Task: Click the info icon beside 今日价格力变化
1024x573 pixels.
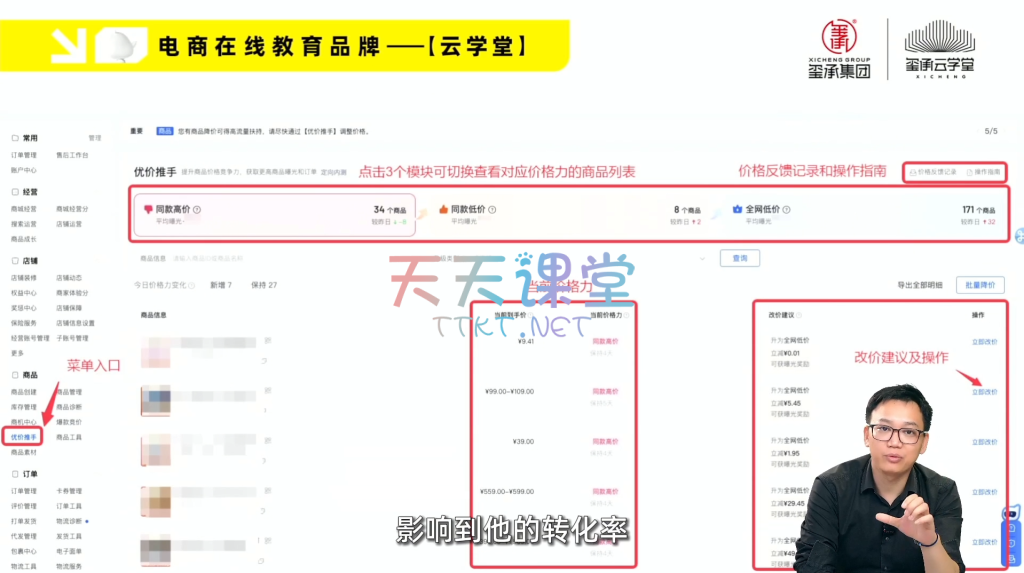Action: pyautogui.click(x=191, y=285)
